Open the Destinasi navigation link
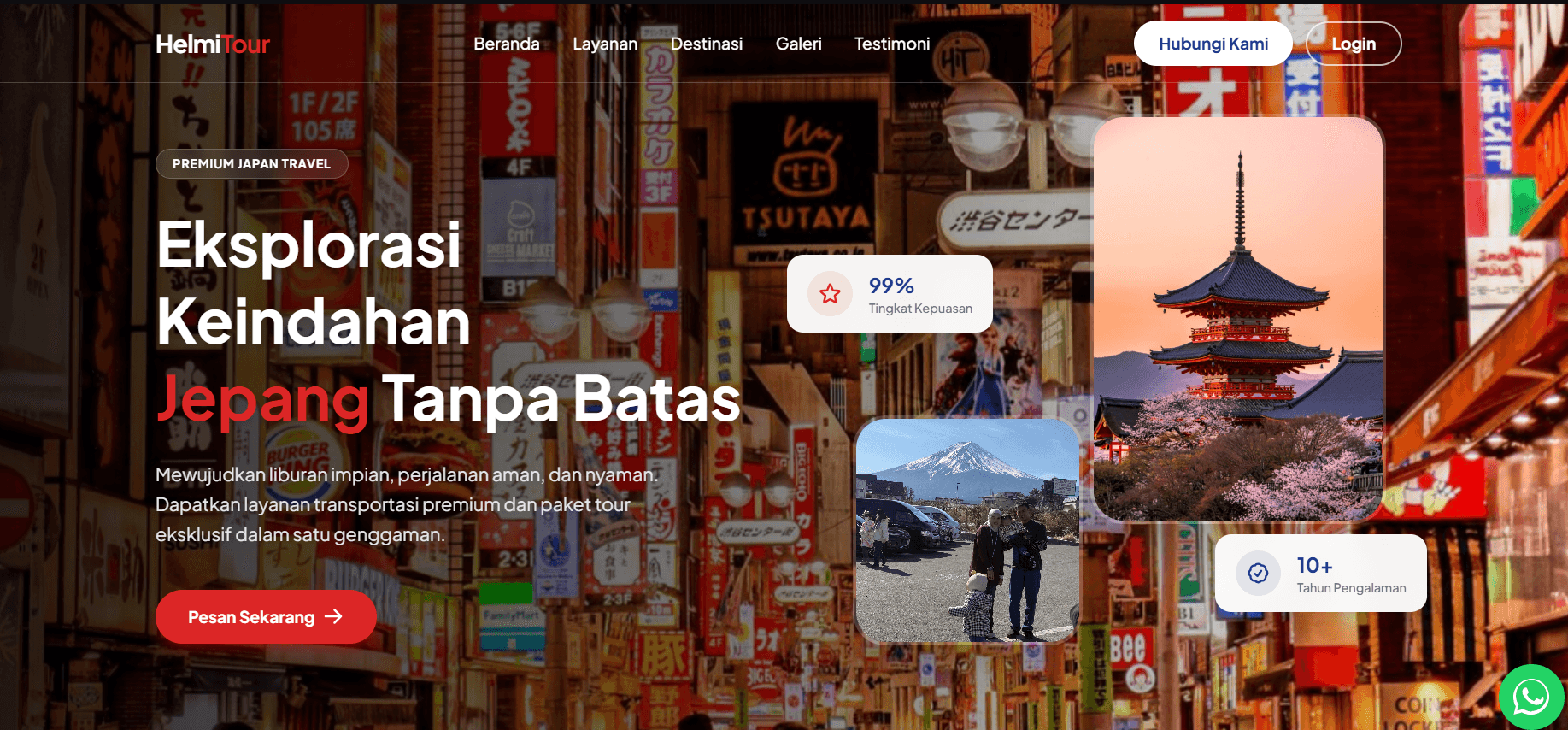Viewport: 1568px width, 730px height. click(x=707, y=44)
